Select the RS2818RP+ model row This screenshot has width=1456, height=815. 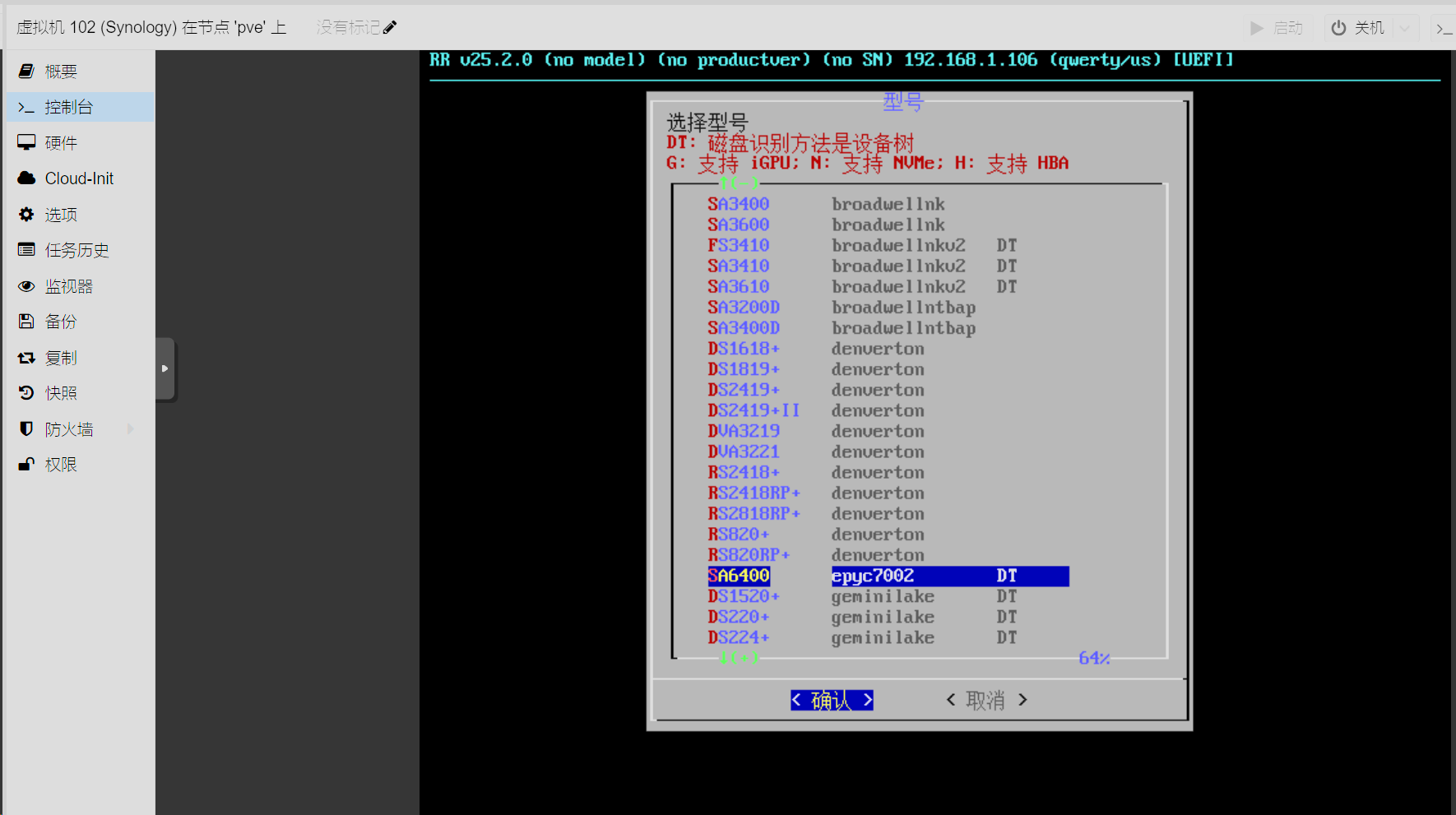click(888, 513)
